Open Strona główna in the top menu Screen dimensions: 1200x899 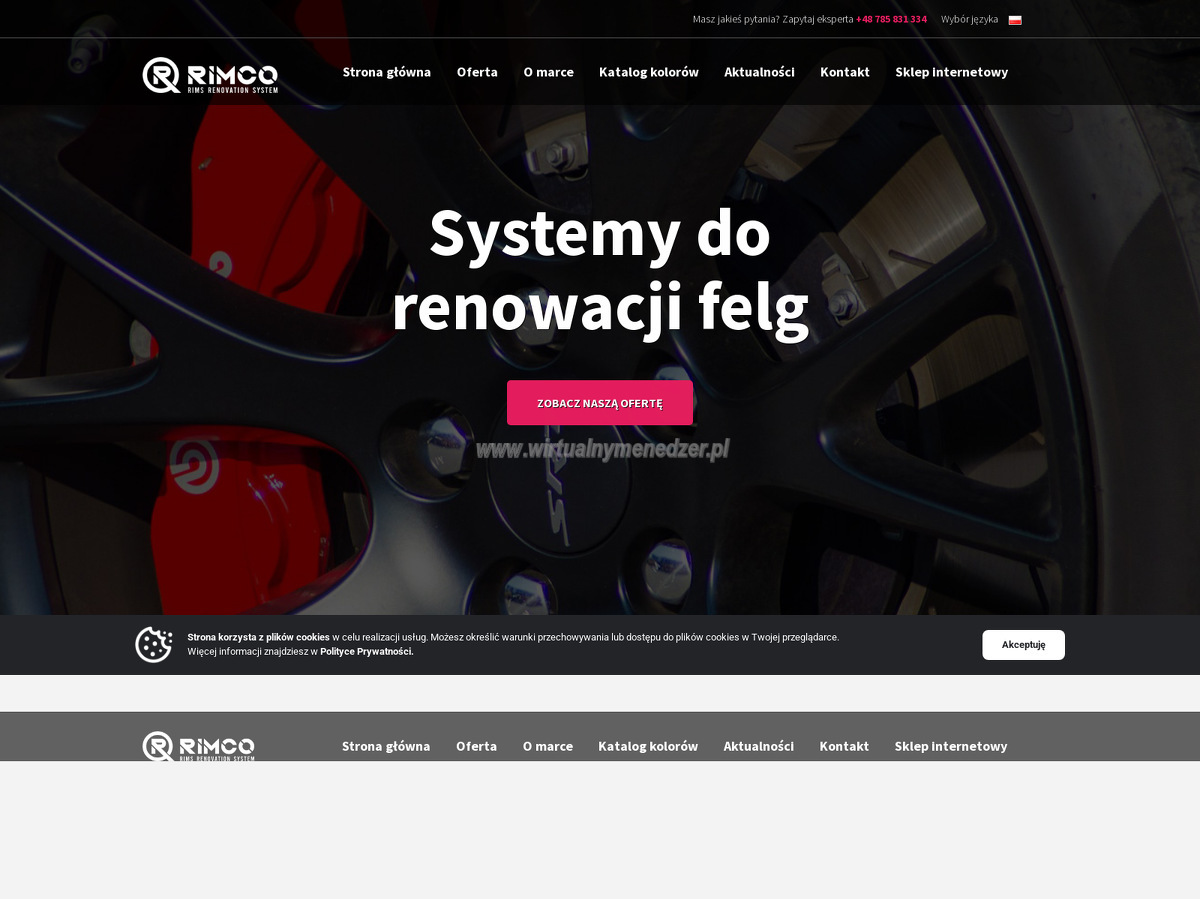(x=387, y=72)
